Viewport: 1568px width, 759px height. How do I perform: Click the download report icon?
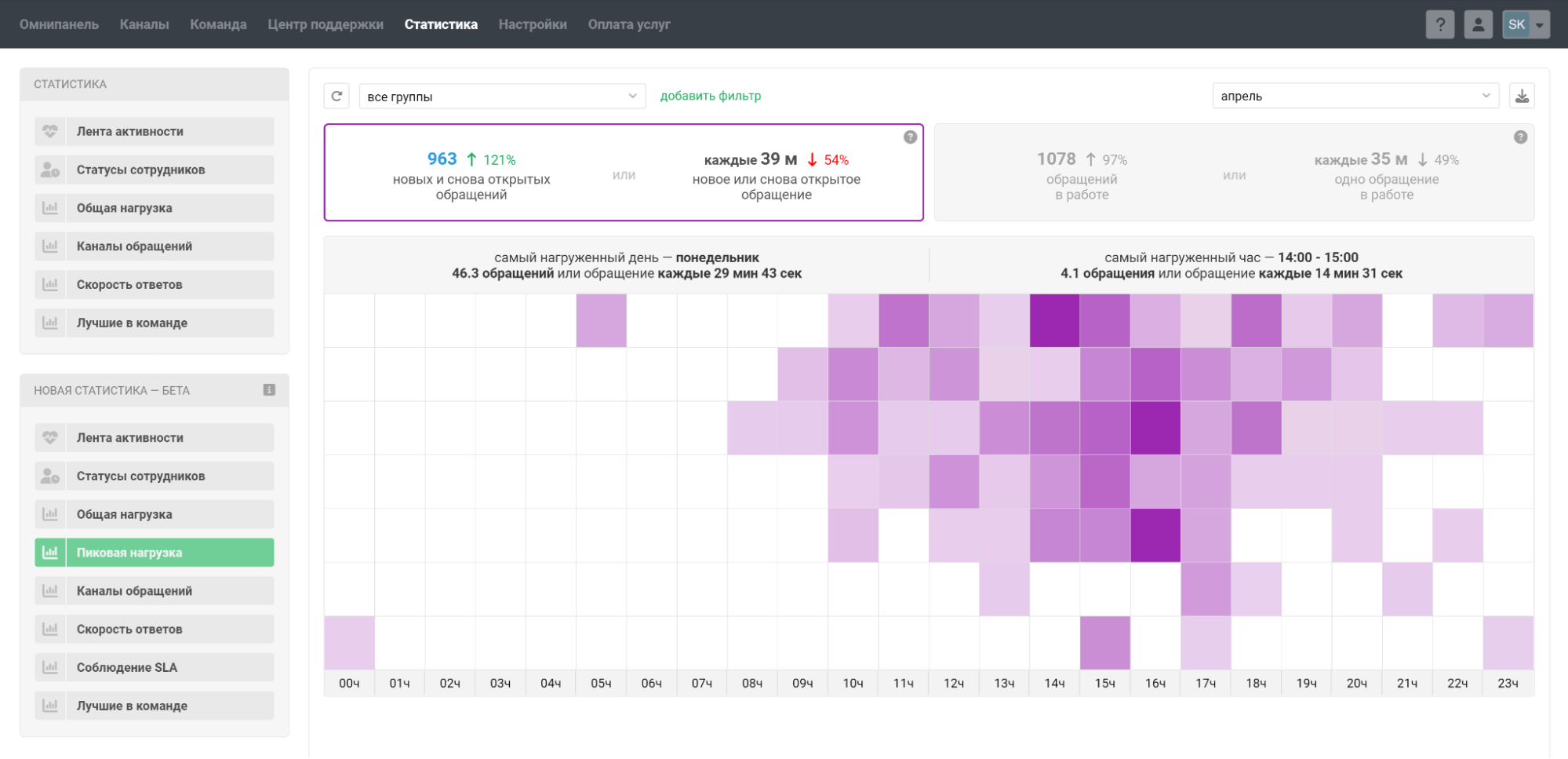[1522, 96]
